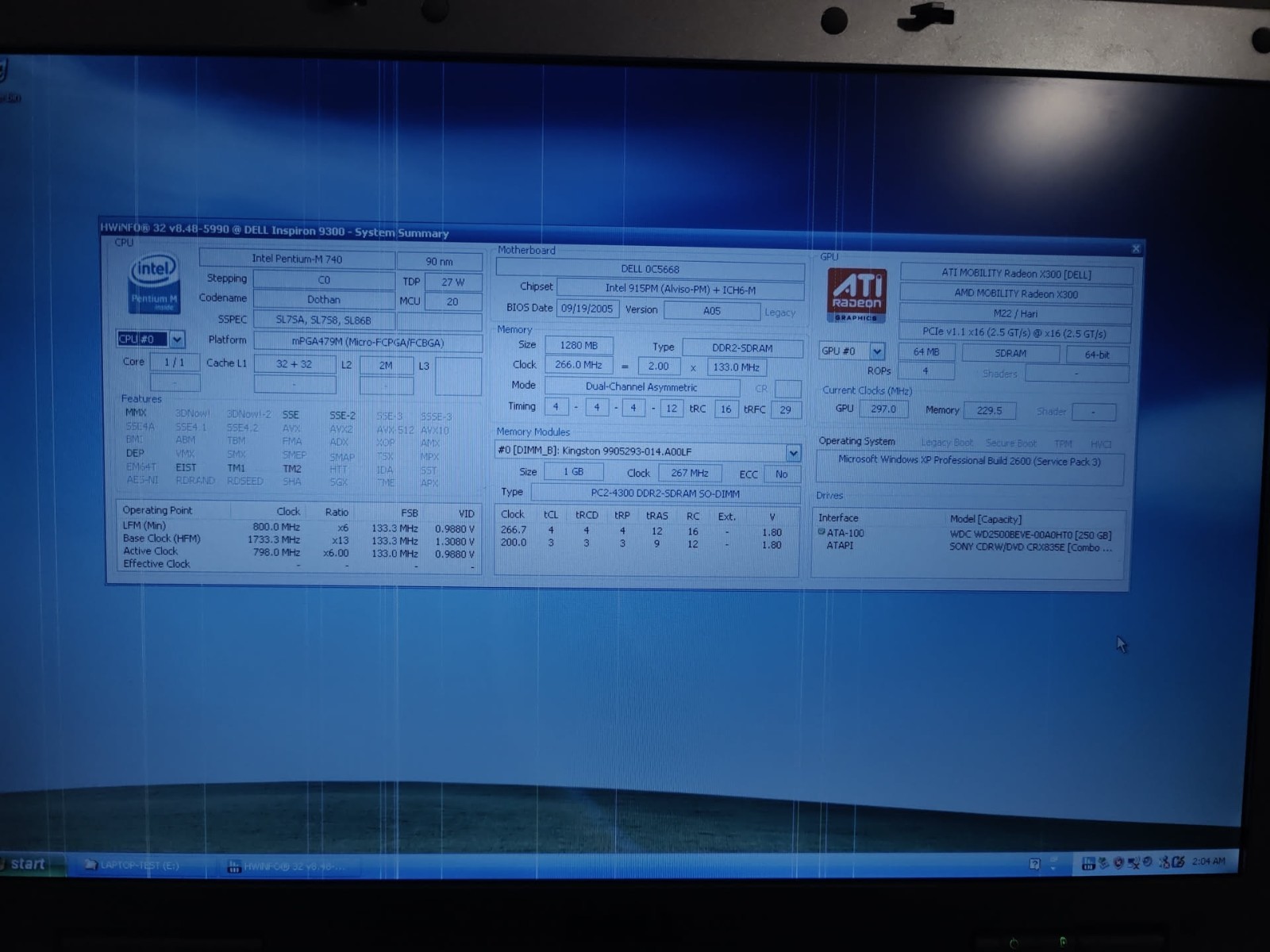Click the Cache L1 value 32 + 32
The image size is (1270, 952).
(x=294, y=364)
